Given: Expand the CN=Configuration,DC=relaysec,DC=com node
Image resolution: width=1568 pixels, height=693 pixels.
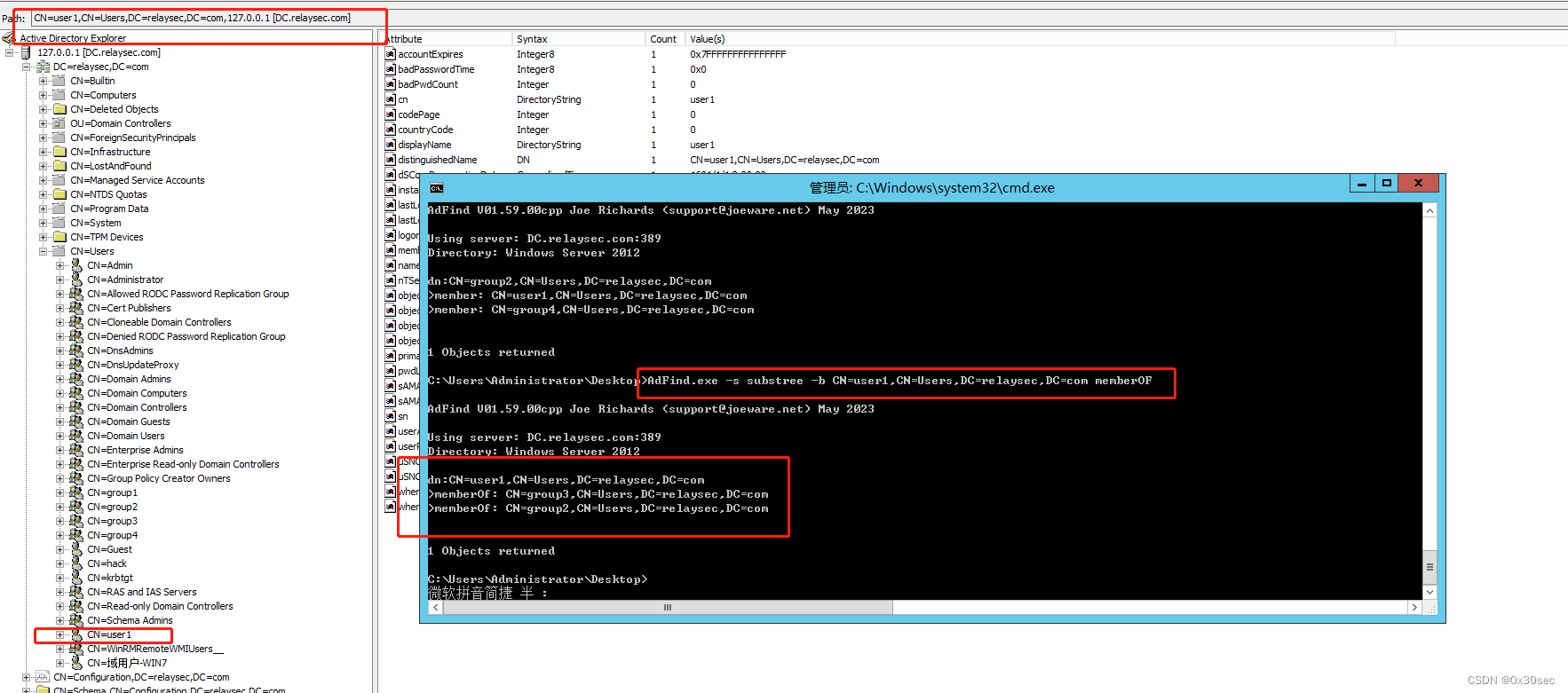Looking at the screenshot, I should point(26,677).
